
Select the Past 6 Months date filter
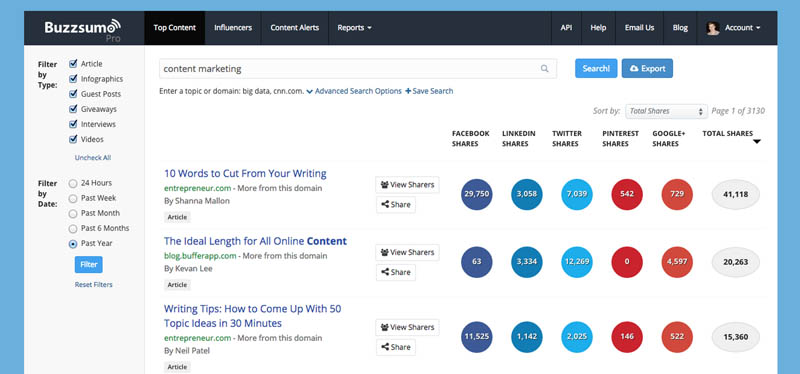(73, 229)
